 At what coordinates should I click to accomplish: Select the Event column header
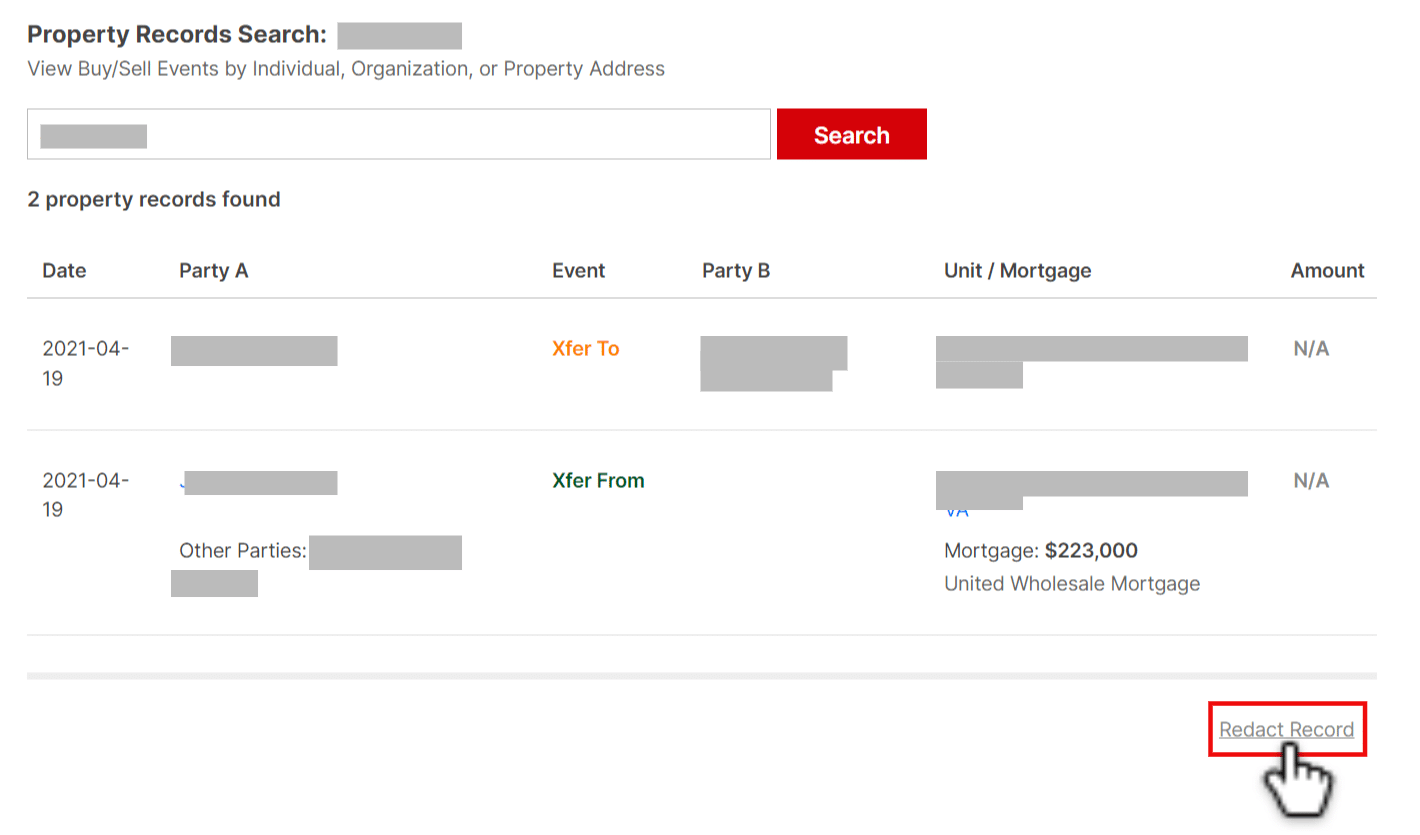point(578,270)
